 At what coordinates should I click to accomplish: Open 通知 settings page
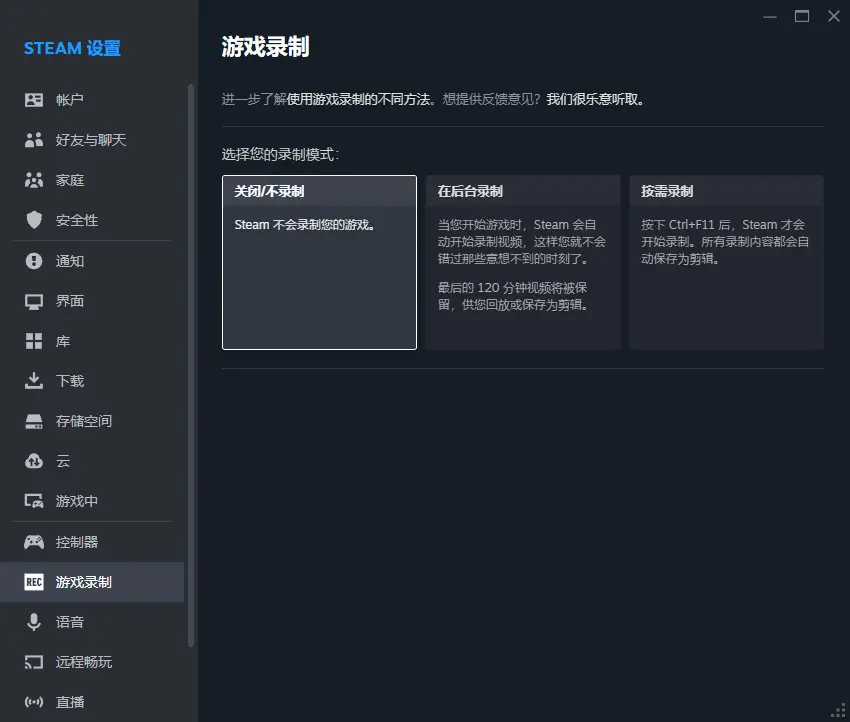pyautogui.click(x=92, y=261)
